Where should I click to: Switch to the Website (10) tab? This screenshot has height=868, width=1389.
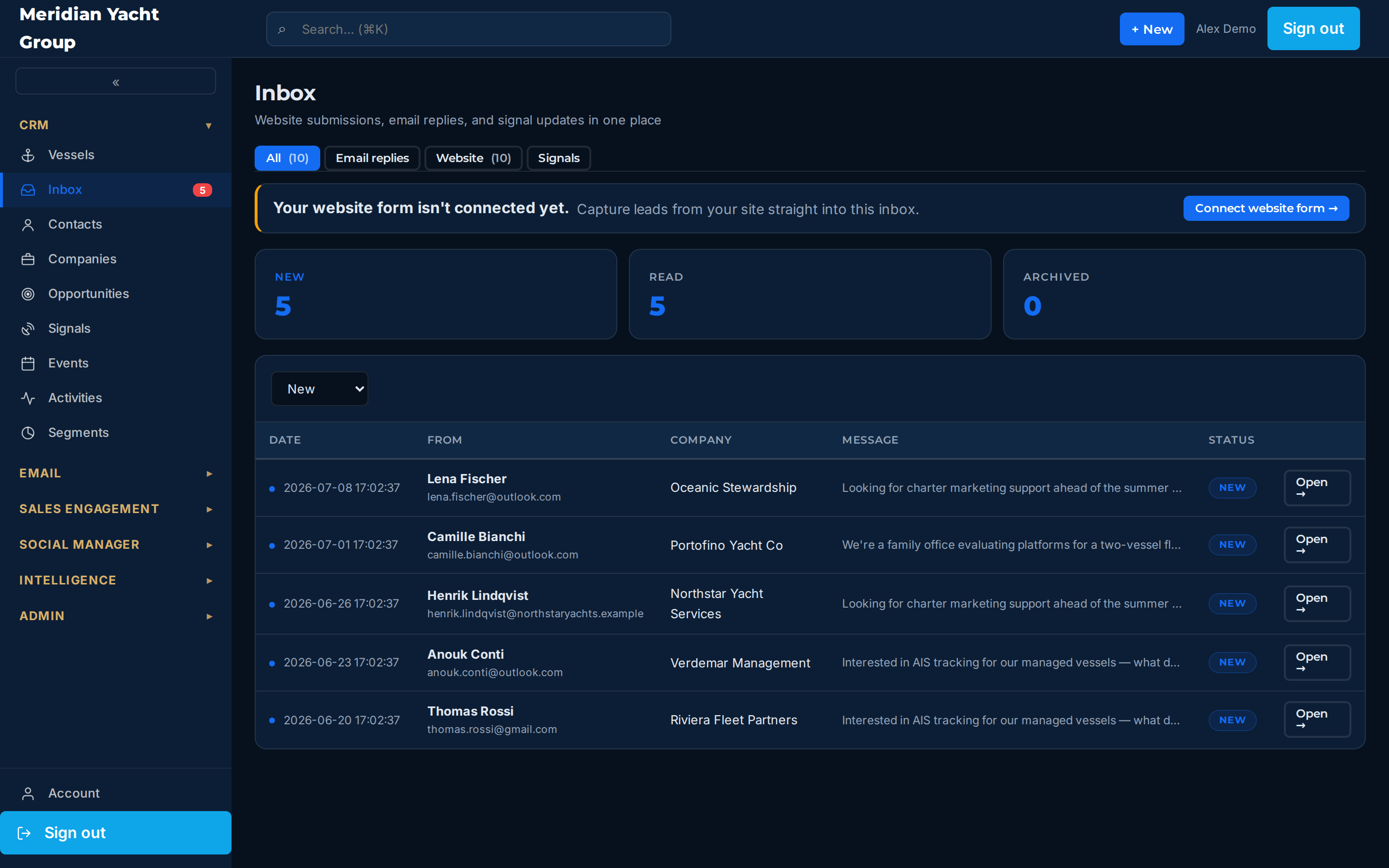[473, 158]
